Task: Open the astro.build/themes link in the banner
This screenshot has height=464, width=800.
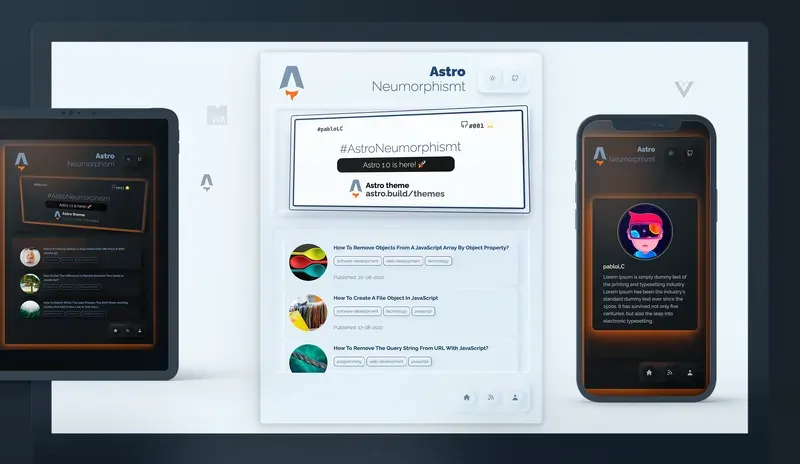Action: (404, 193)
